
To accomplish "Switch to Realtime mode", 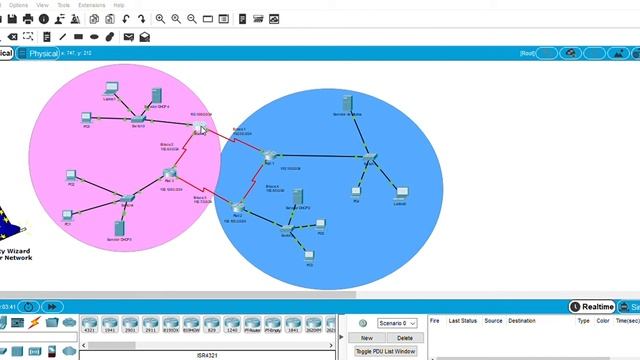I will [x=592, y=307].
